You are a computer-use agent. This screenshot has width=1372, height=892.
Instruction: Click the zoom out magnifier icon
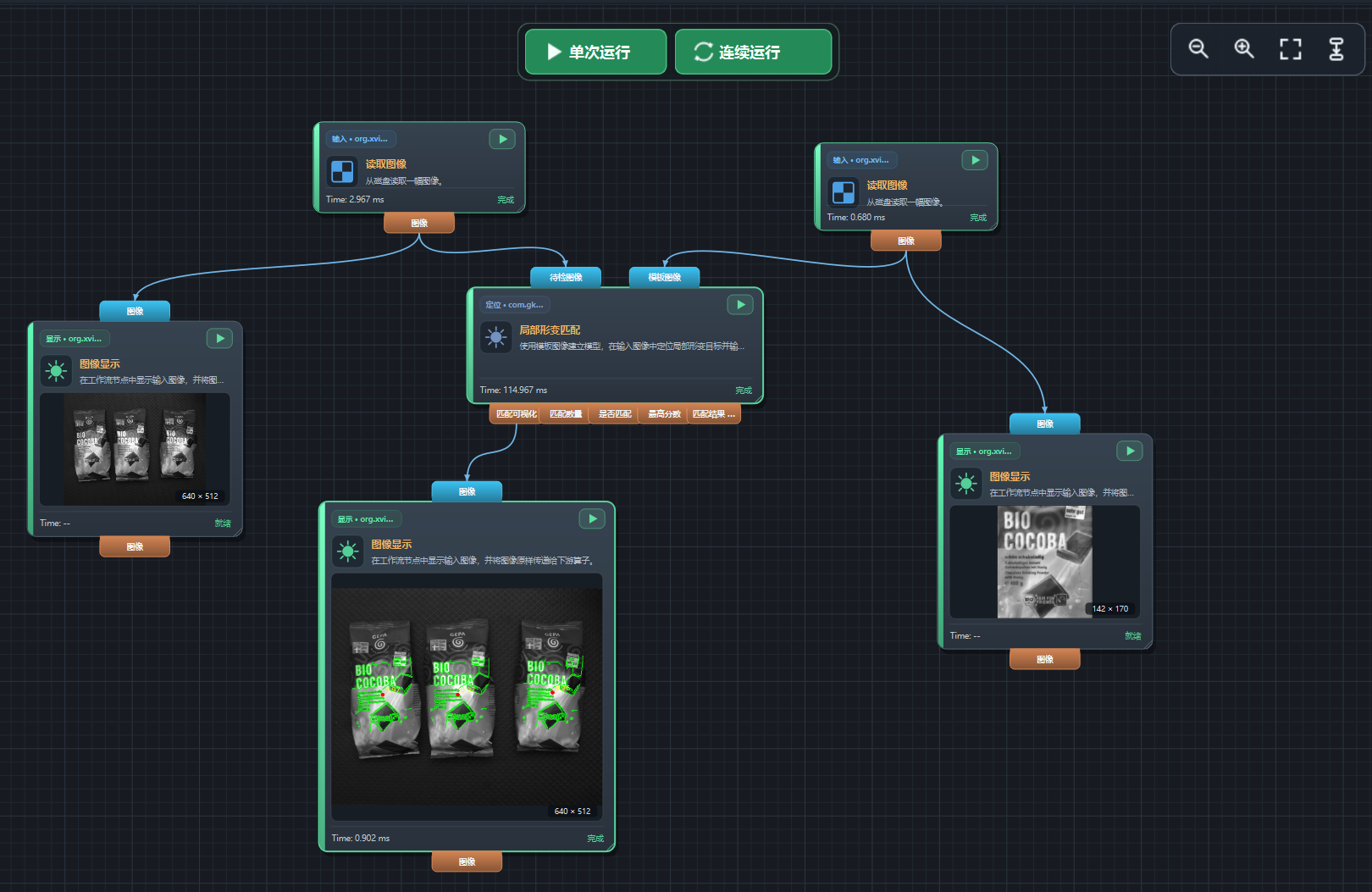(1198, 49)
